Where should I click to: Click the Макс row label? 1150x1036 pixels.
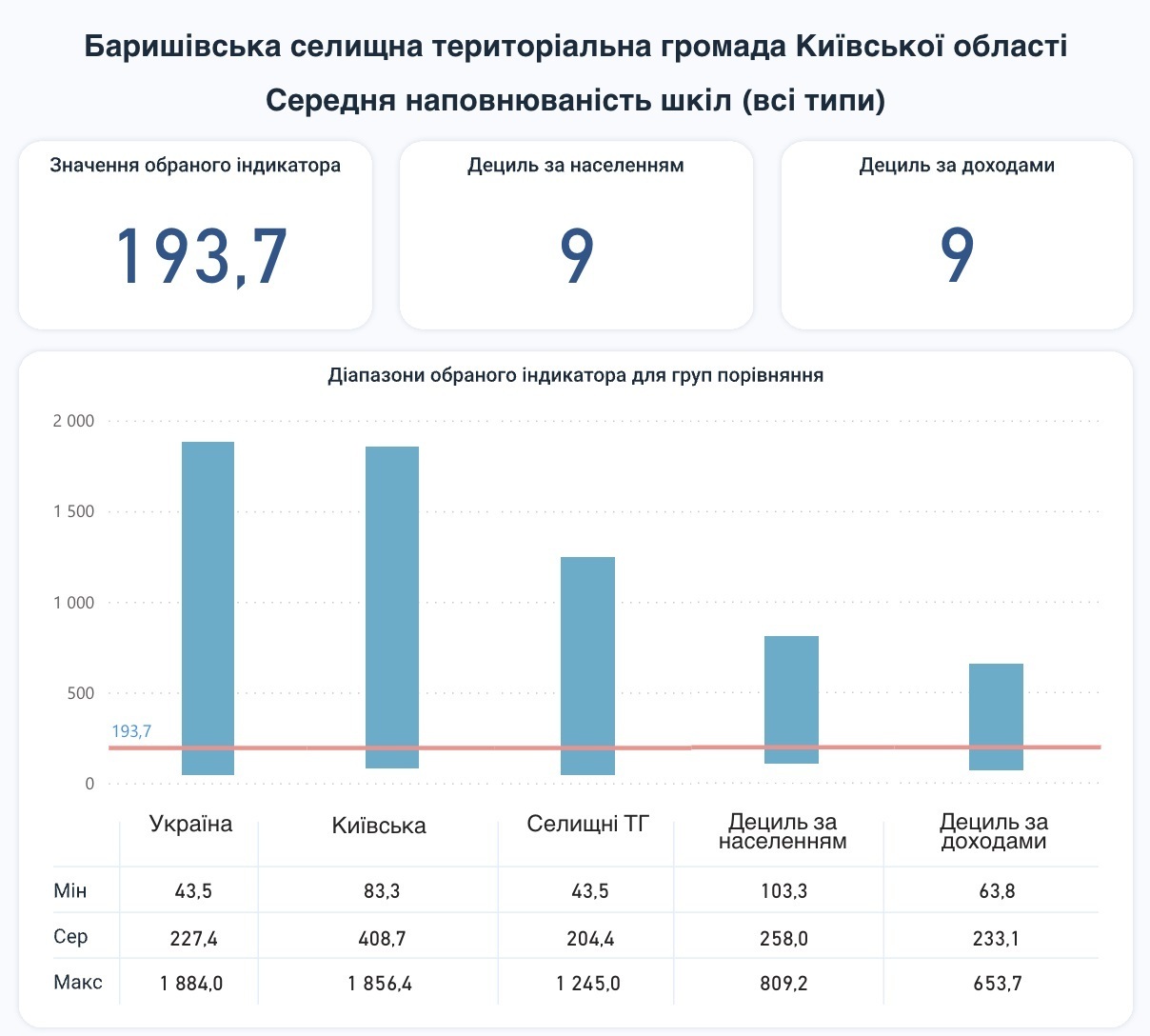(x=78, y=982)
